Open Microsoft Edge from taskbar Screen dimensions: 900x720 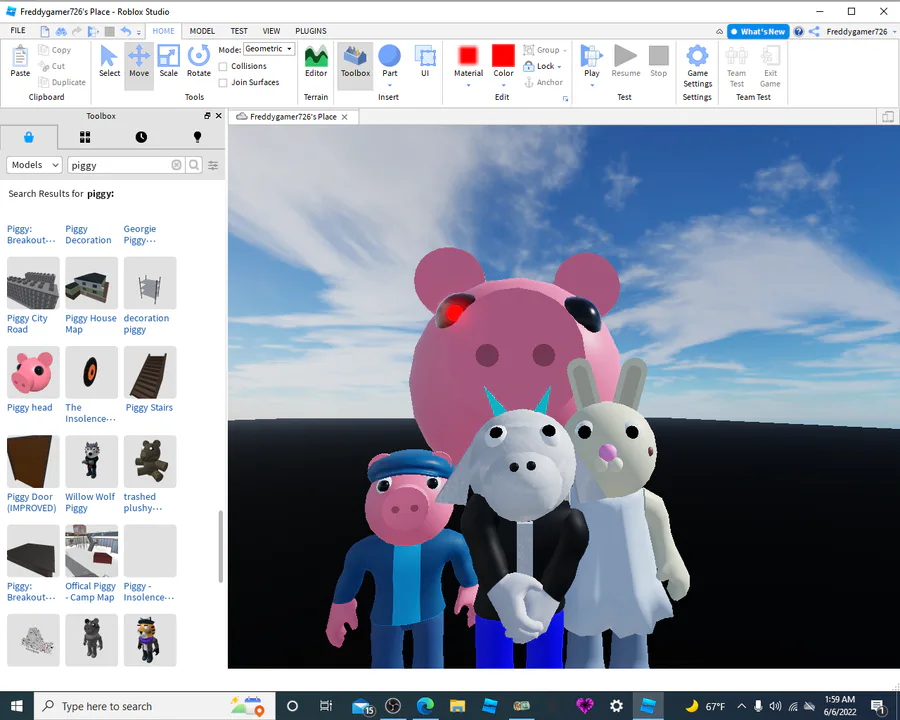(x=425, y=706)
